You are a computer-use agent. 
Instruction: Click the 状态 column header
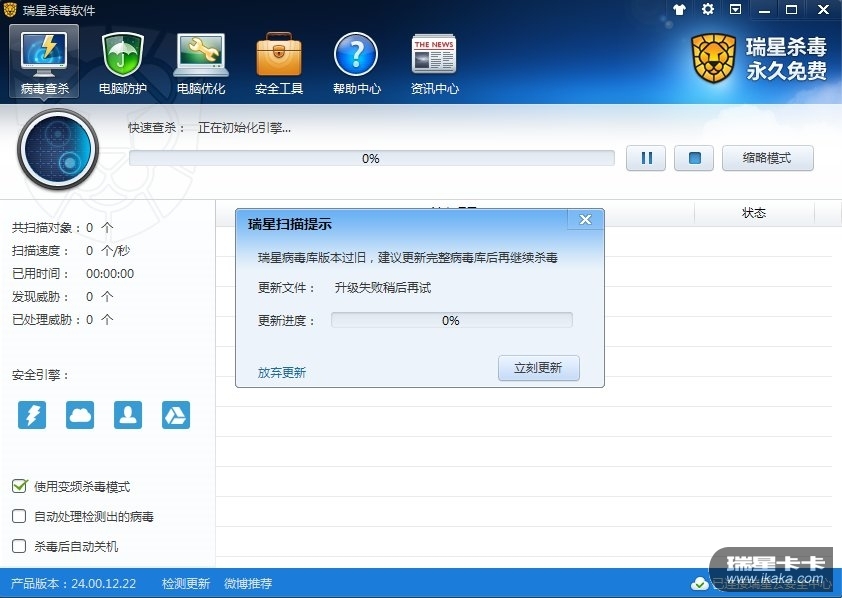tap(754, 213)
